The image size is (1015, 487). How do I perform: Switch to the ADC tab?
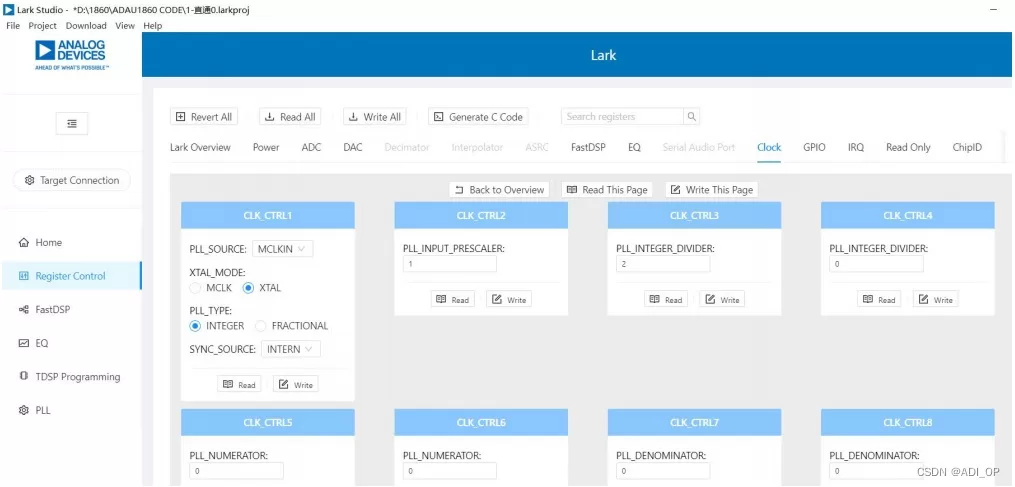(x=311, y=147)
